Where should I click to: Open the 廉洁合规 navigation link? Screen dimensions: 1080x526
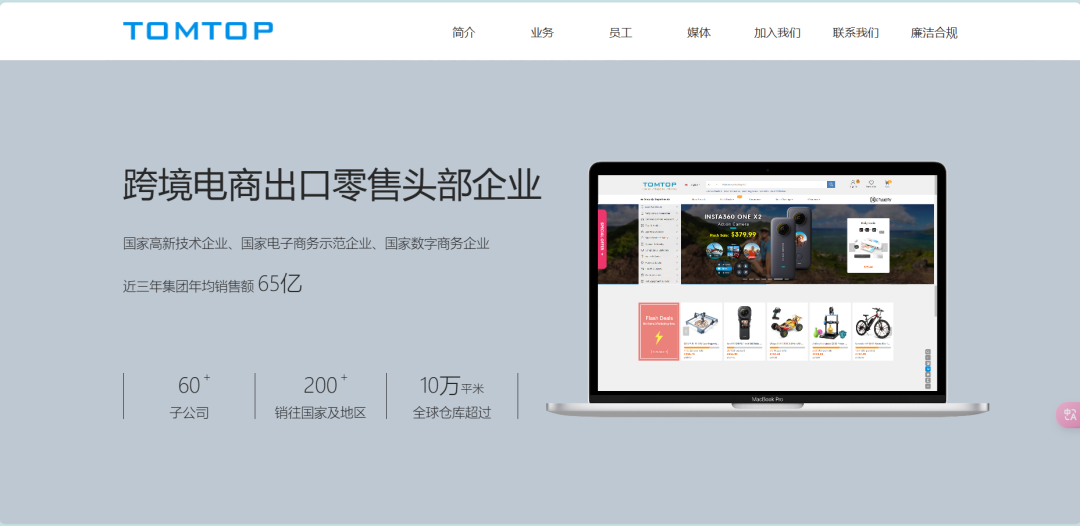pos(934,32)
